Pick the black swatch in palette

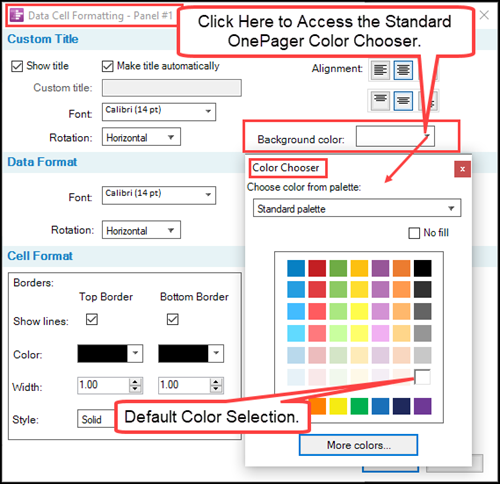click(x=422, y=268)
